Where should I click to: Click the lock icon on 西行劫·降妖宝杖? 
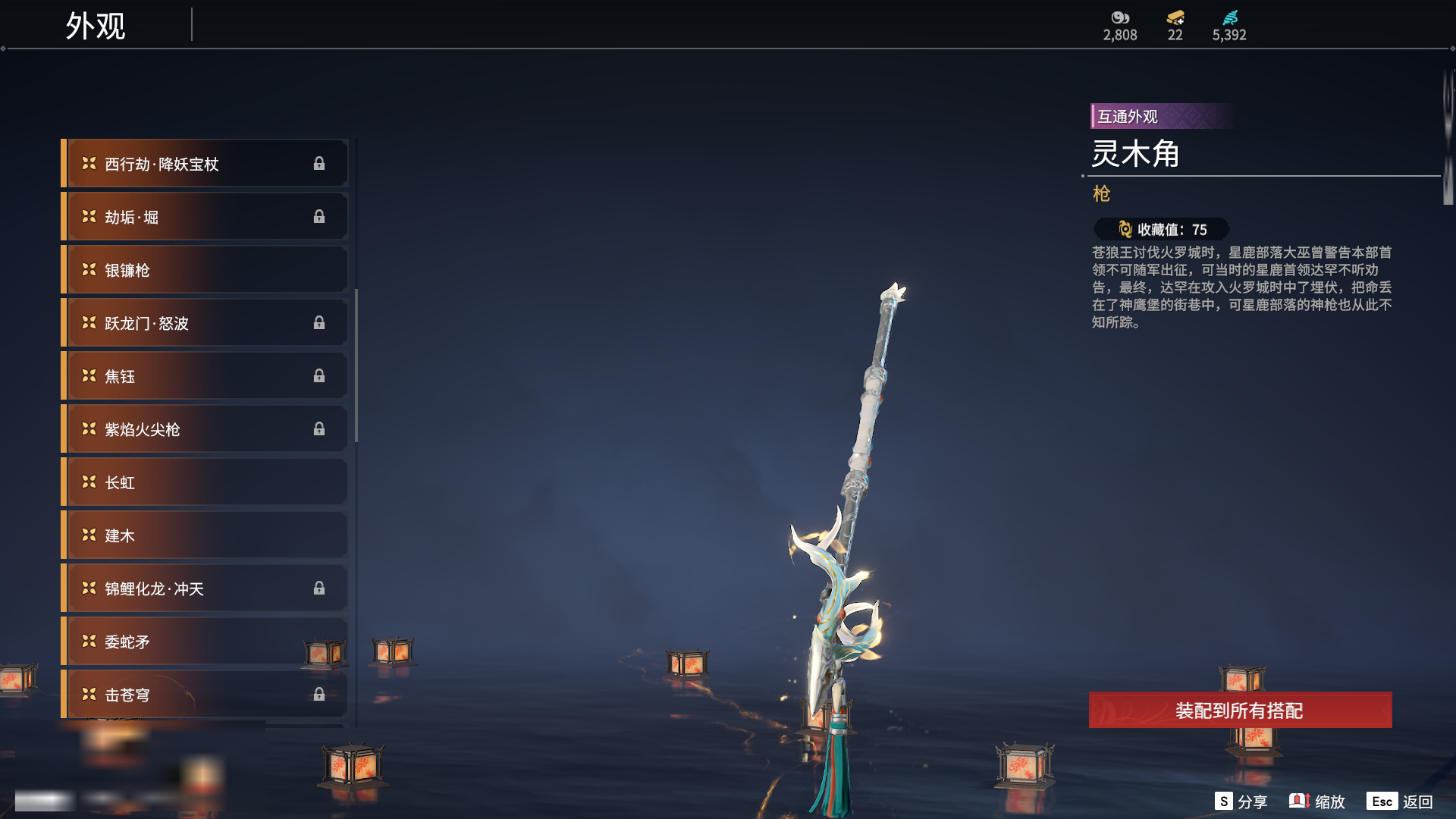pyautogui.click(x=319, y=164)
